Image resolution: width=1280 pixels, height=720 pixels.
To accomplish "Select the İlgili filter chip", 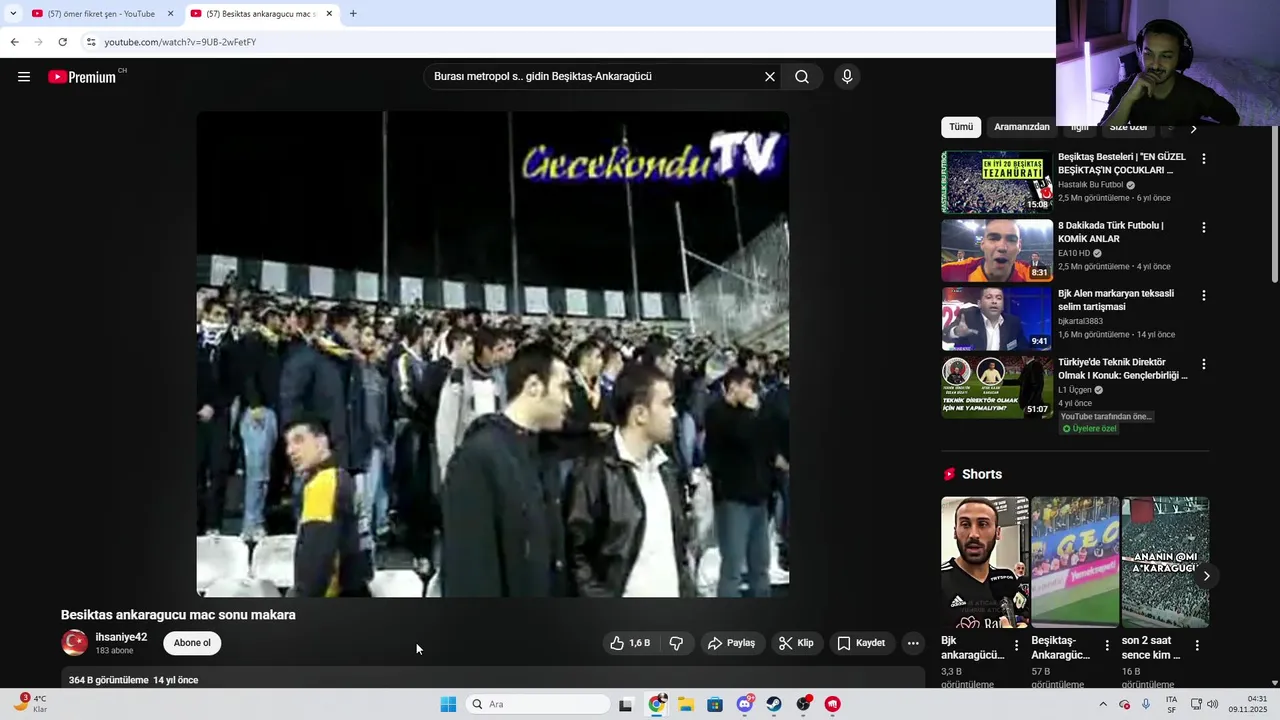I will coord(1080,127).
